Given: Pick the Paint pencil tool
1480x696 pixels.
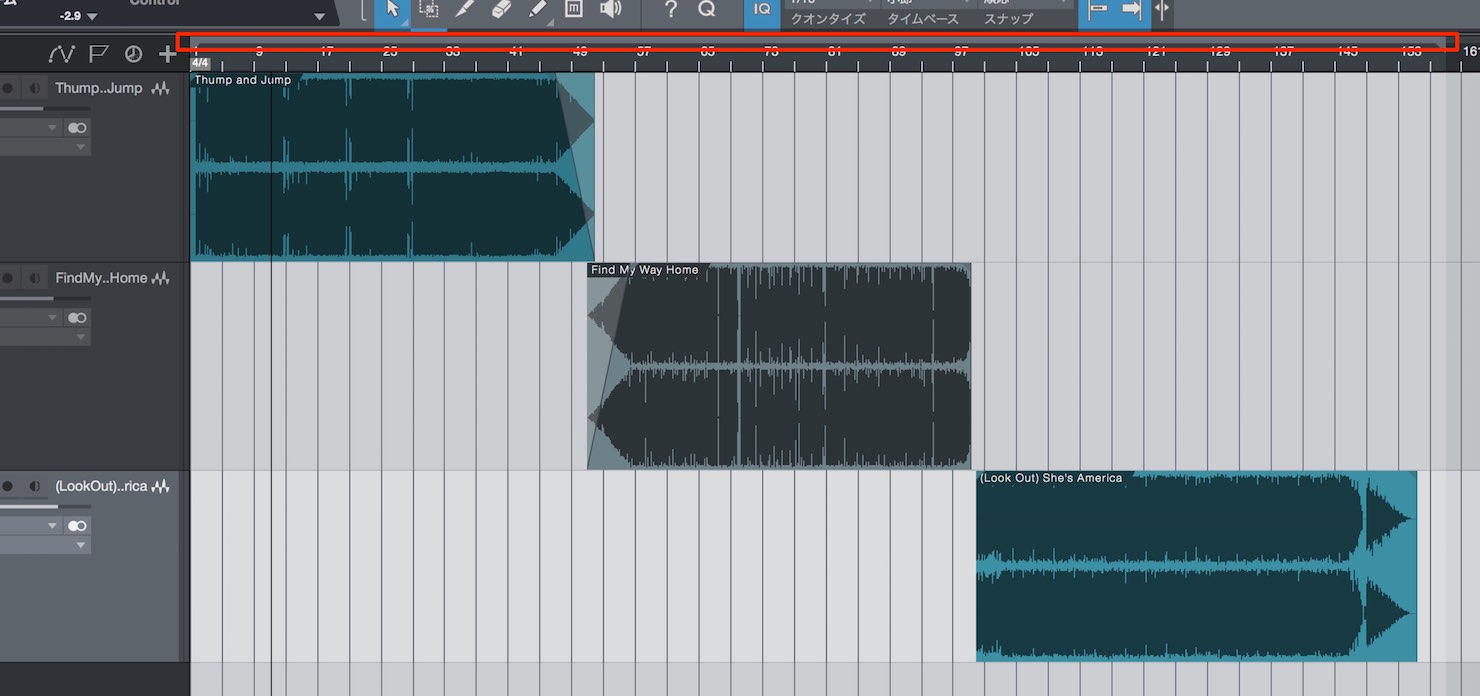Looking at the screenshot, I should pyautogui.click(x=537, y=10).
